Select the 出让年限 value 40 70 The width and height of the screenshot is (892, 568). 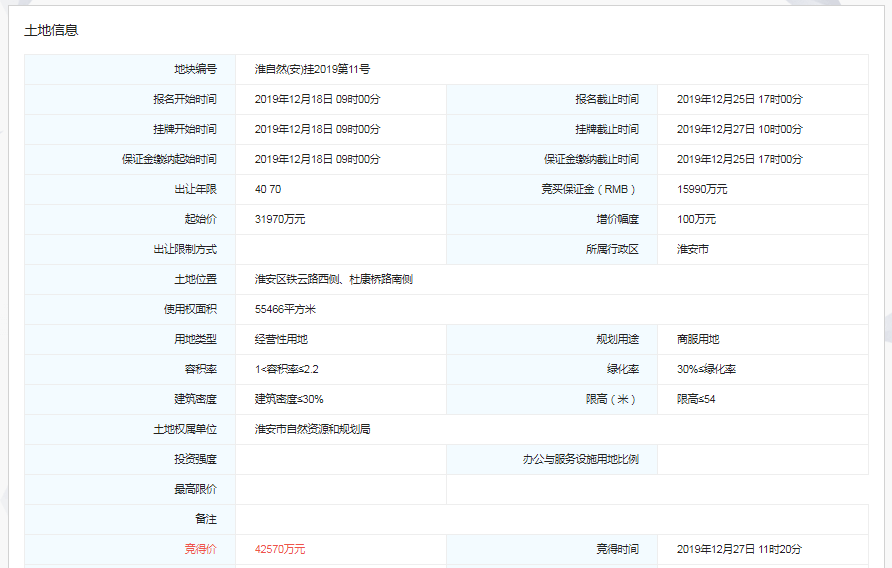(x=268, y=189)
